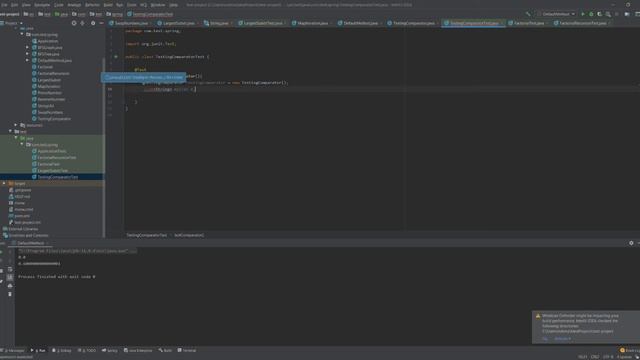Select FactorialRecursionTest in project tree
640x360 pixels.
click(x=56, y=158)
